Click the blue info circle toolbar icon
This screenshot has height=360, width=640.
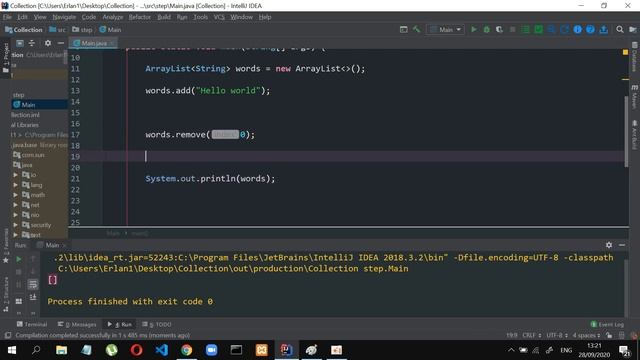(578, 29)
